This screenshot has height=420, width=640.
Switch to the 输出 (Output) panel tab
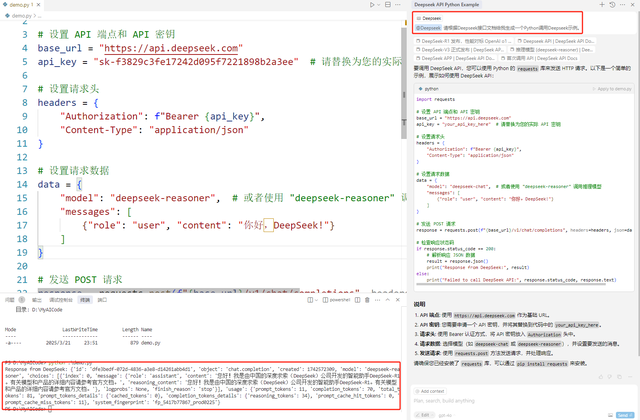point(37,300)
